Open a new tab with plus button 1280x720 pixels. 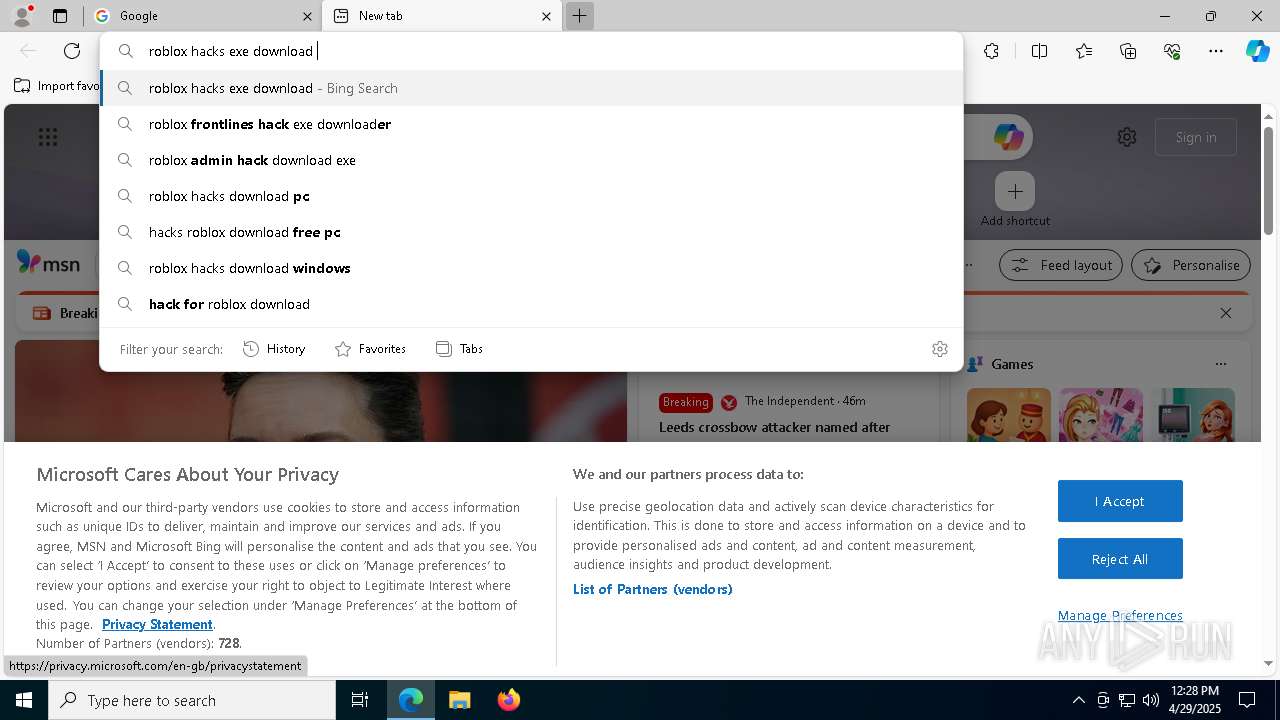(579, 16)
